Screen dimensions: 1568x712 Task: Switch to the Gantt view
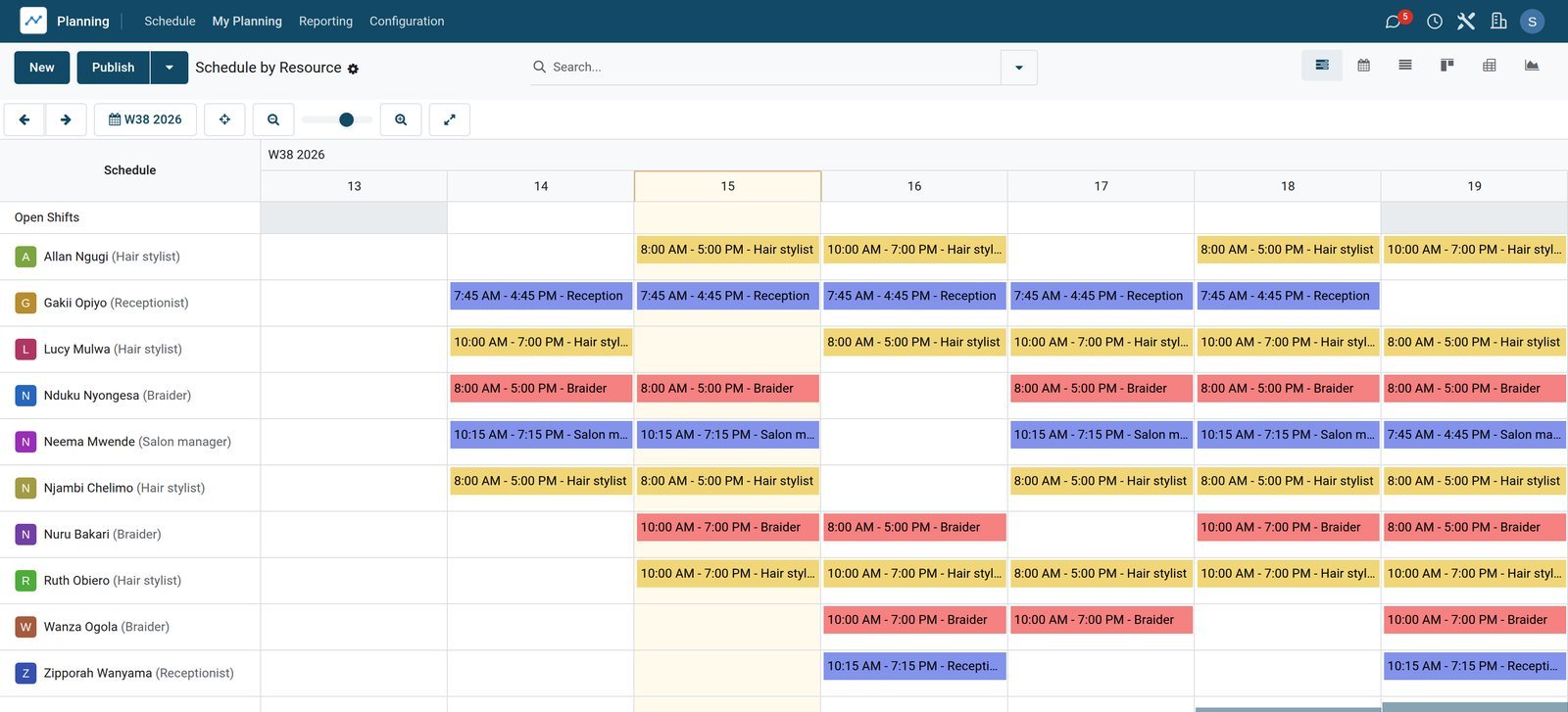coord(1322,66)
